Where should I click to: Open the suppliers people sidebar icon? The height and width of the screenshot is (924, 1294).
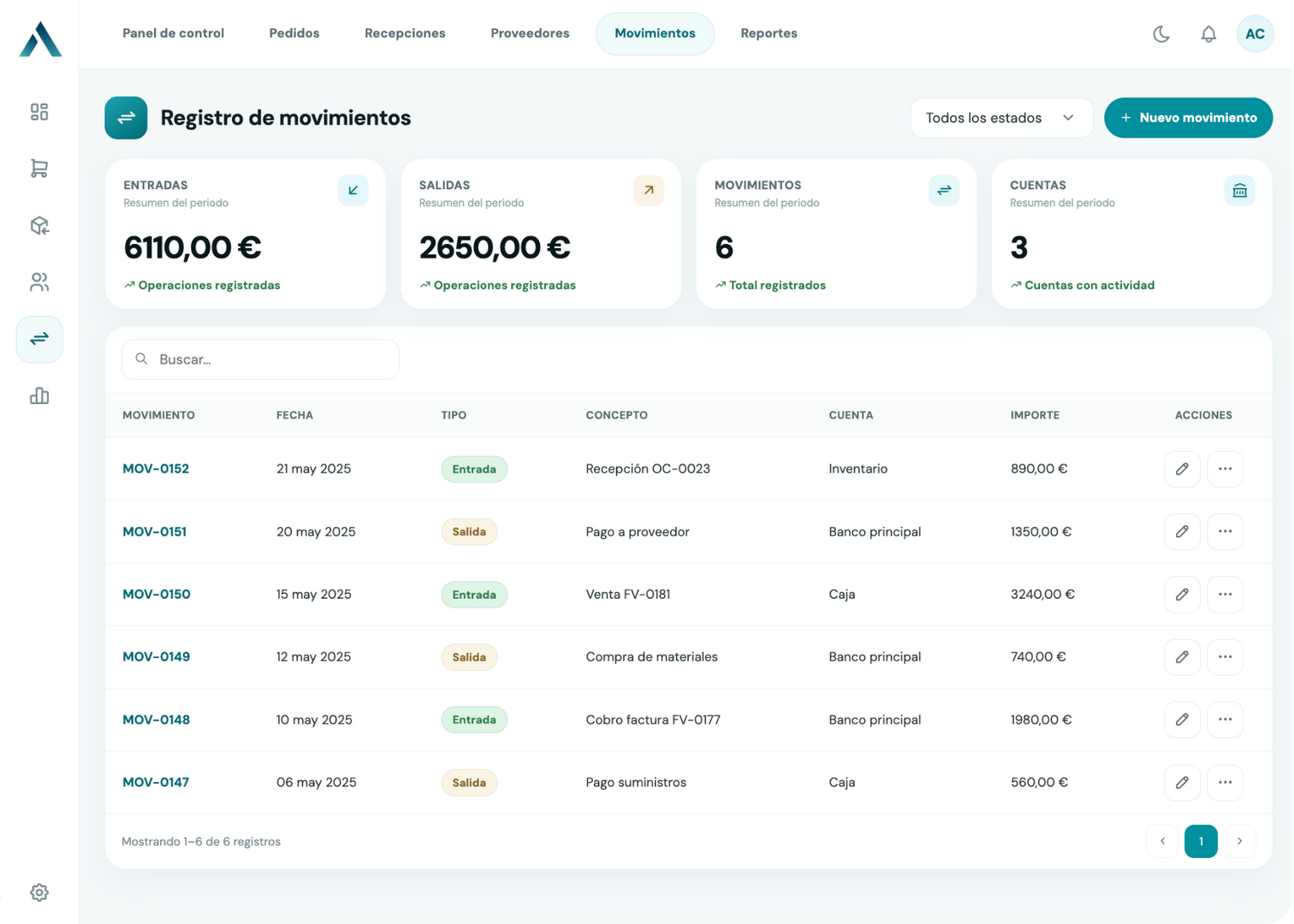click(x=39, y=282)
